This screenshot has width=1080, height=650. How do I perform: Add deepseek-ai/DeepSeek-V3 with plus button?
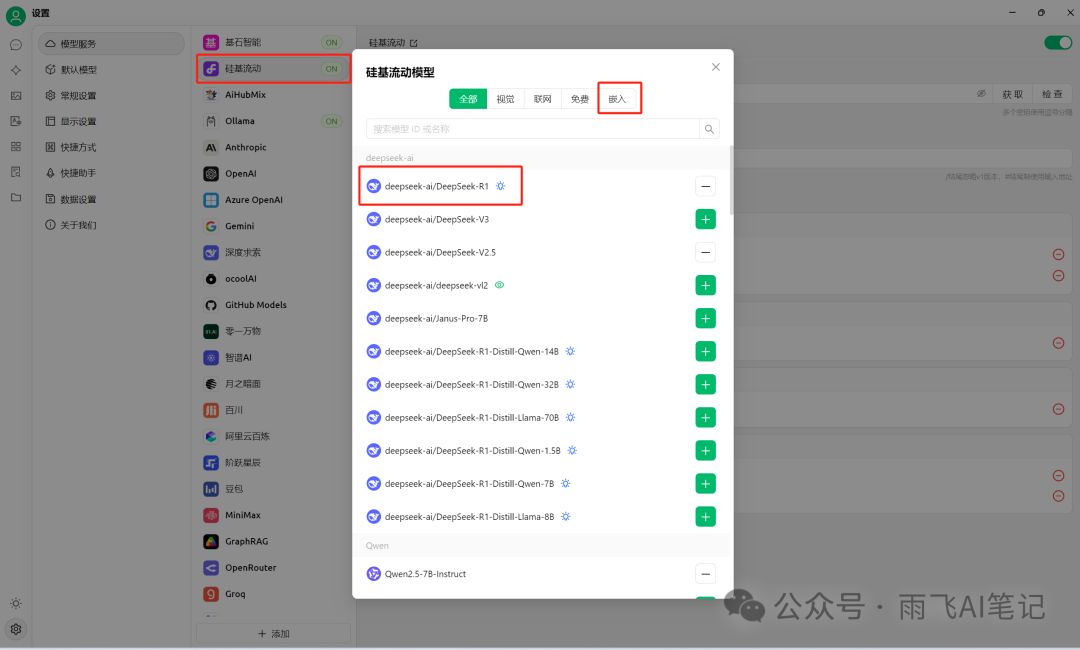click(705, 219)
